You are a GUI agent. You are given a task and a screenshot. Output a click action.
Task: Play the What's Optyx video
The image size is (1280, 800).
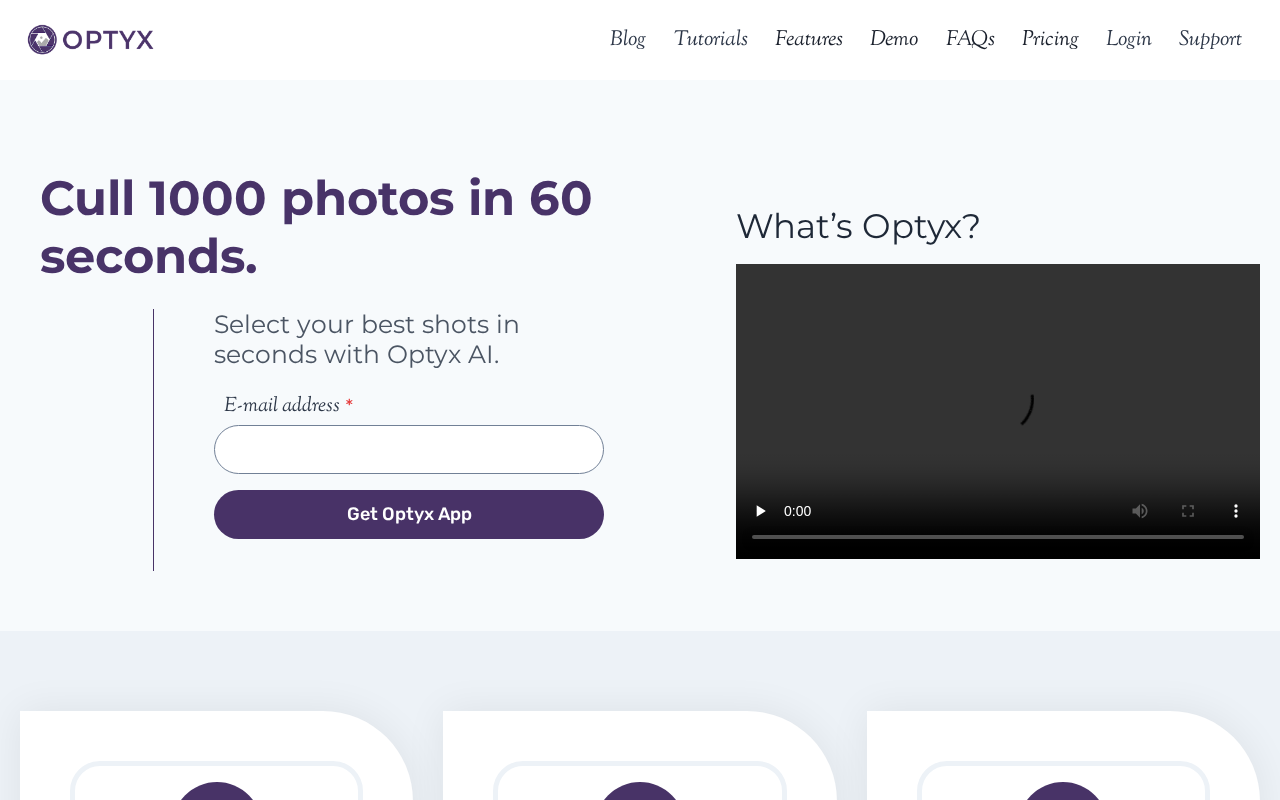click(760, 511)
